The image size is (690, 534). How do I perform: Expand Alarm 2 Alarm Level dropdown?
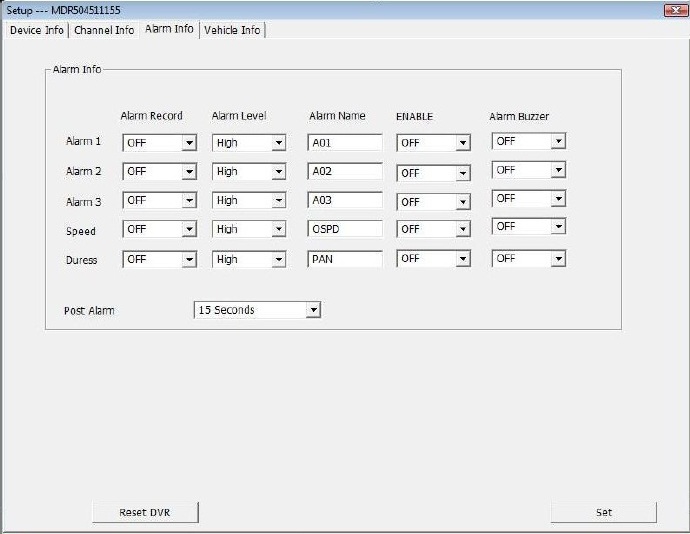(x=249, y=171)
